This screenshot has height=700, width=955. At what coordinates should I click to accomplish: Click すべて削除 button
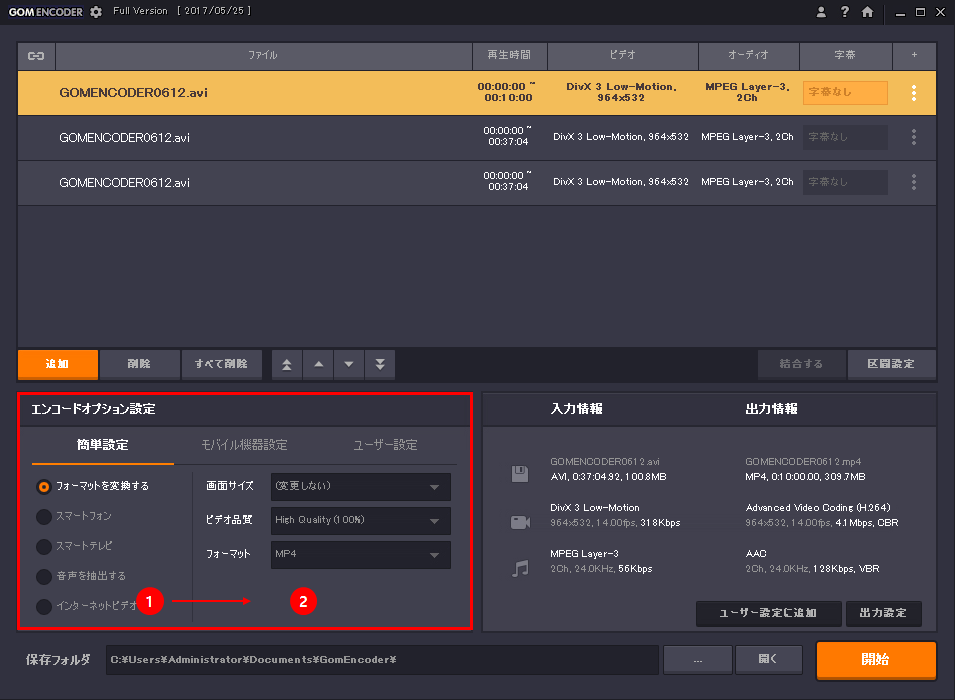point(222,364)
